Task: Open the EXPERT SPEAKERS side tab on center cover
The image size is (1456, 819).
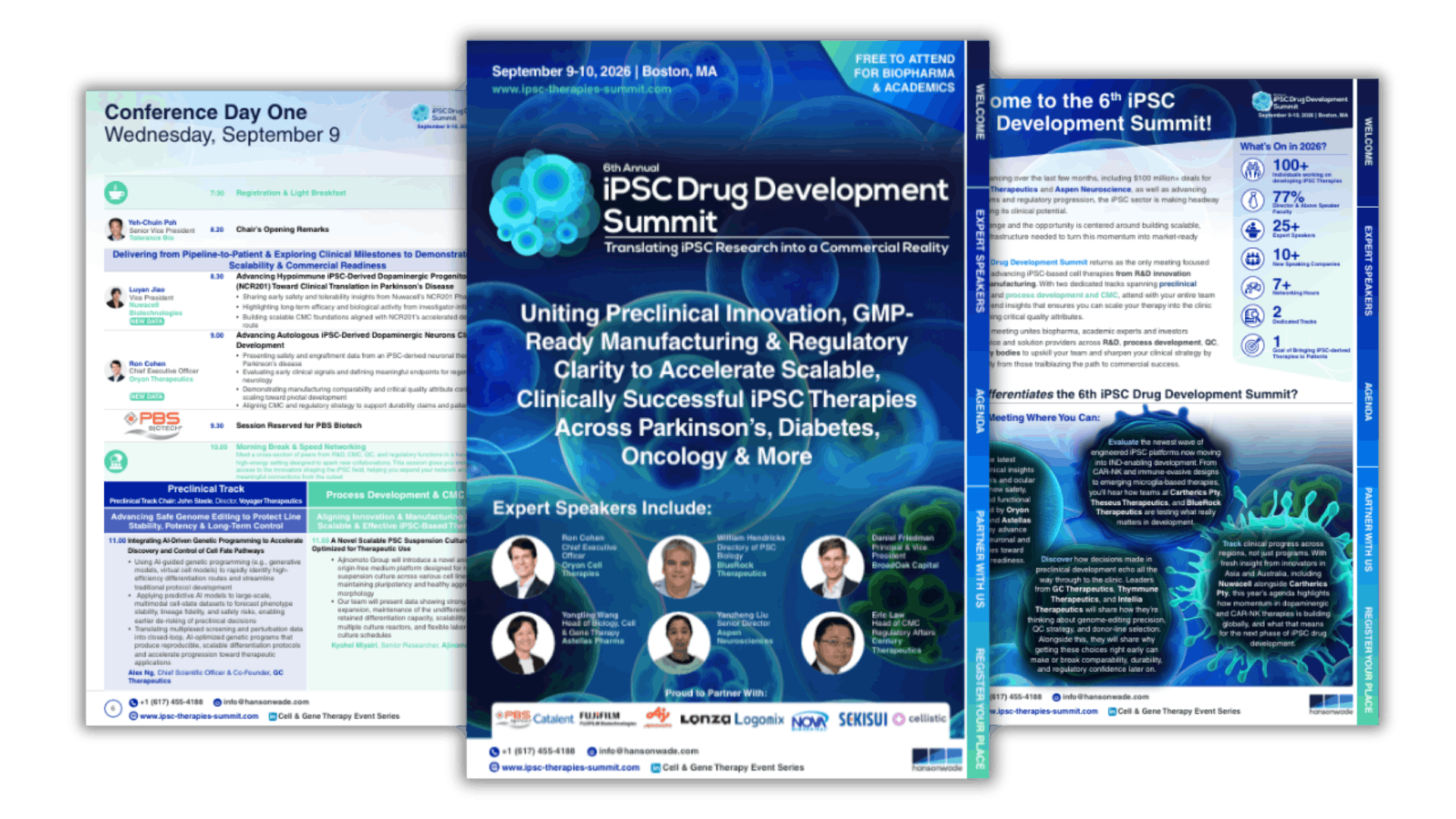Action: pos(979,260)
